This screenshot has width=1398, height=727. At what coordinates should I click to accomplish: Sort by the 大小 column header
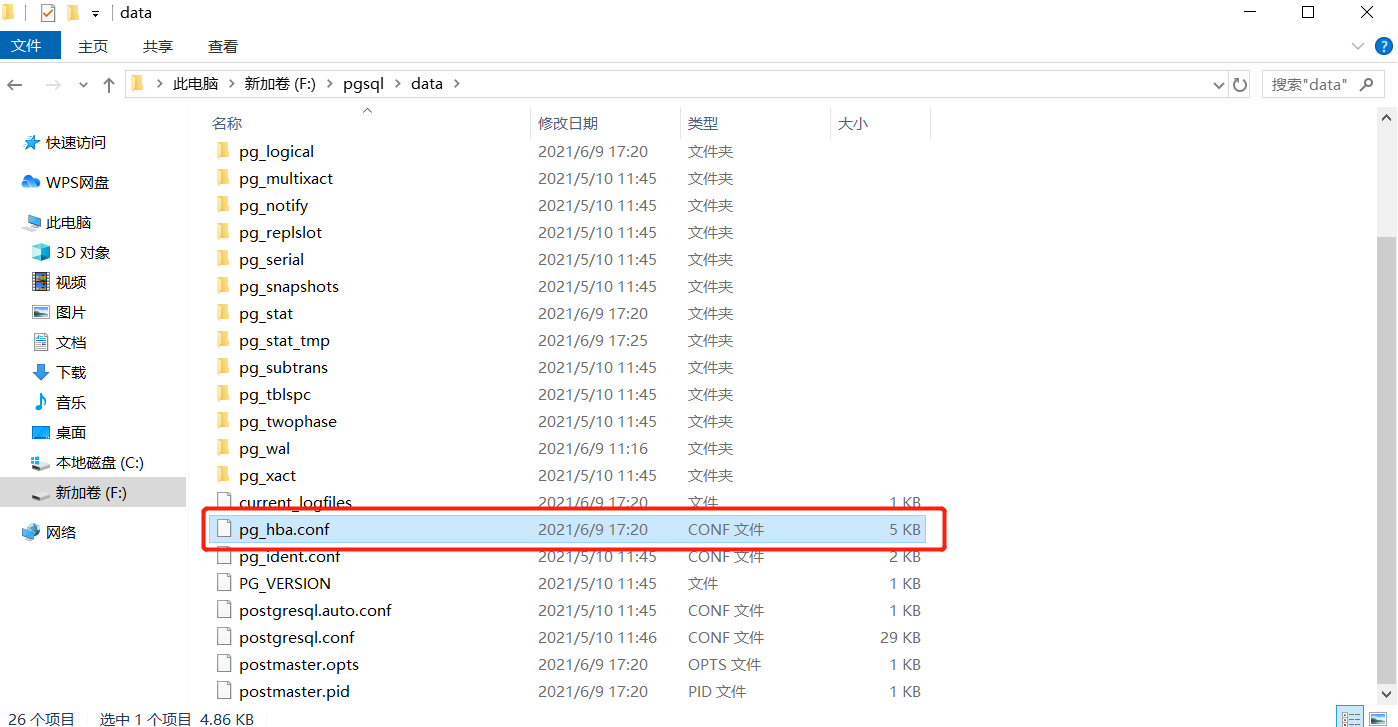852,123
